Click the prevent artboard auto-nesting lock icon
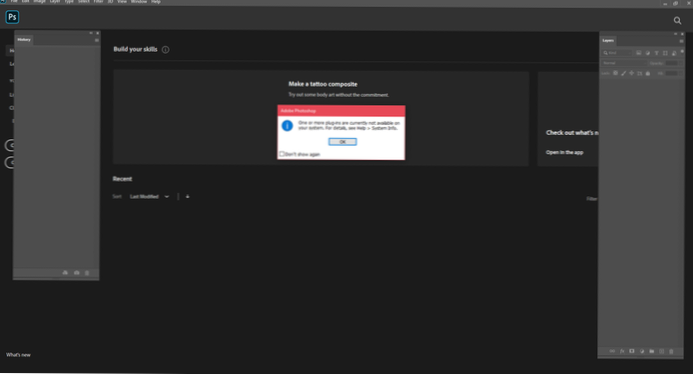The image size is (693, 374). pos(640,73)
